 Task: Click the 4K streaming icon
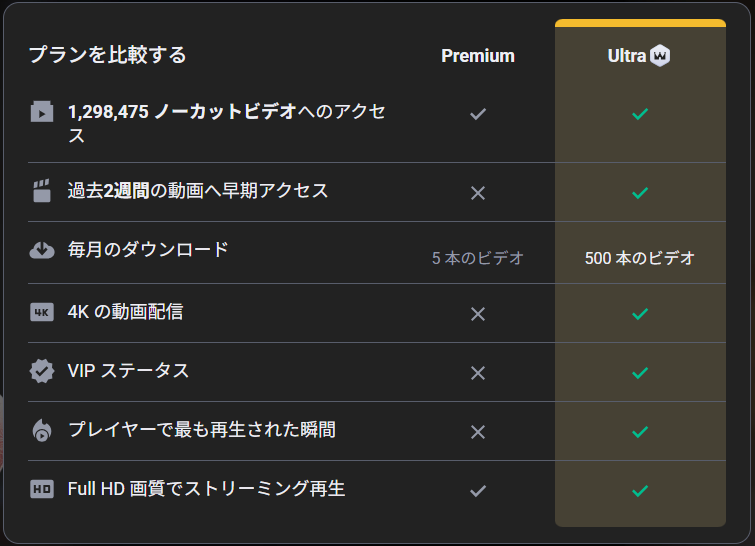pyautogui.click(x=41, y=313)
